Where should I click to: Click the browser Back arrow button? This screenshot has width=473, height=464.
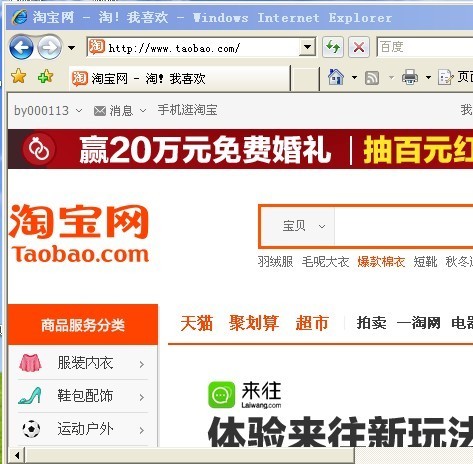click(x=21, y=47)
